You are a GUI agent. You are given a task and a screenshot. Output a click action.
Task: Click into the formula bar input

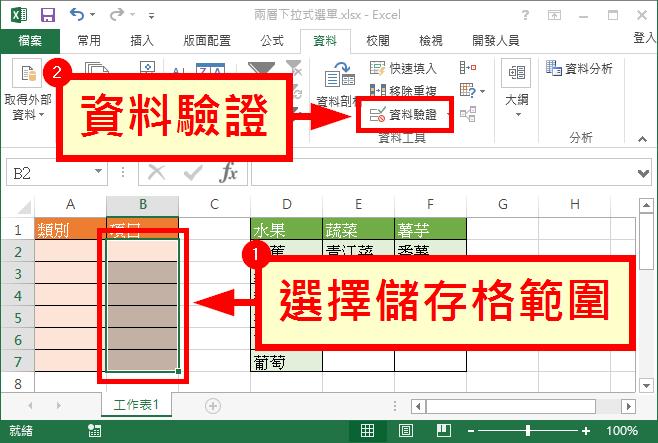(x=443, y=172)
